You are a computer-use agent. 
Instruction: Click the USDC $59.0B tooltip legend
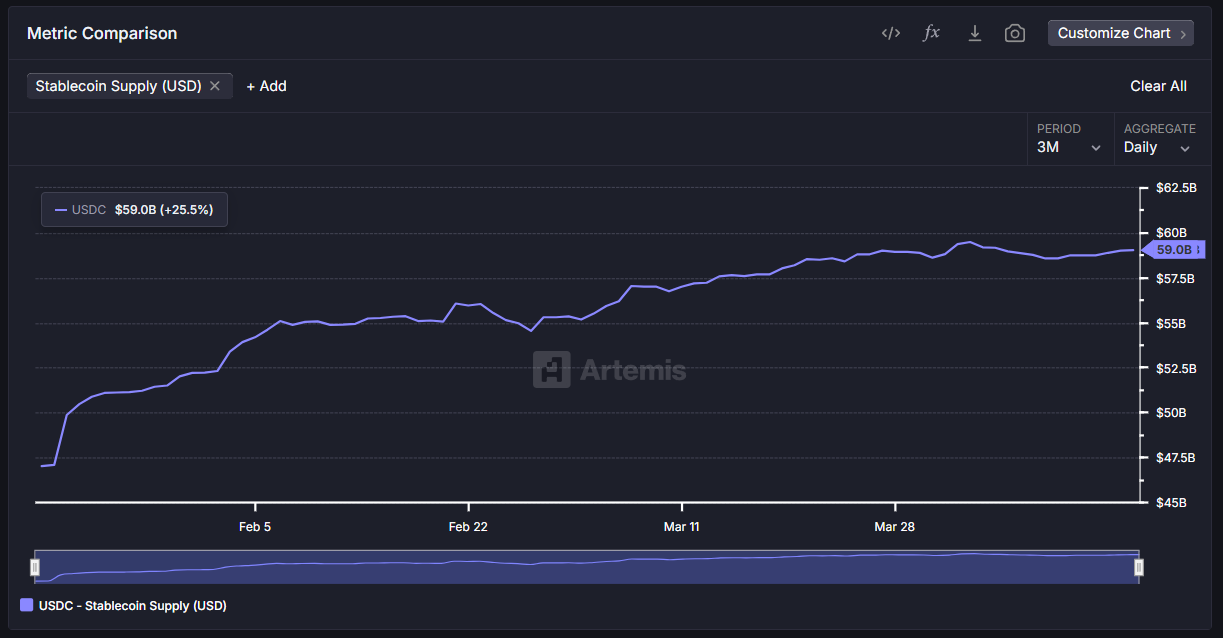pos(134,210)
